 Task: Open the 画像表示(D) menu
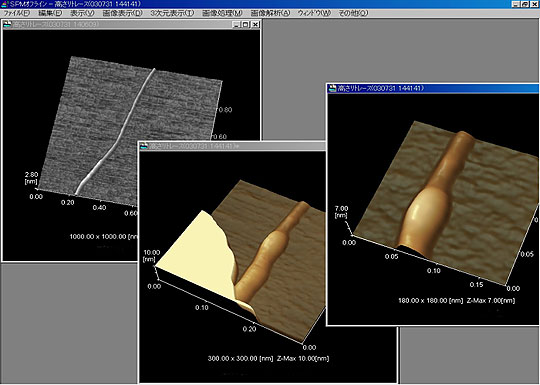(123, 13)
